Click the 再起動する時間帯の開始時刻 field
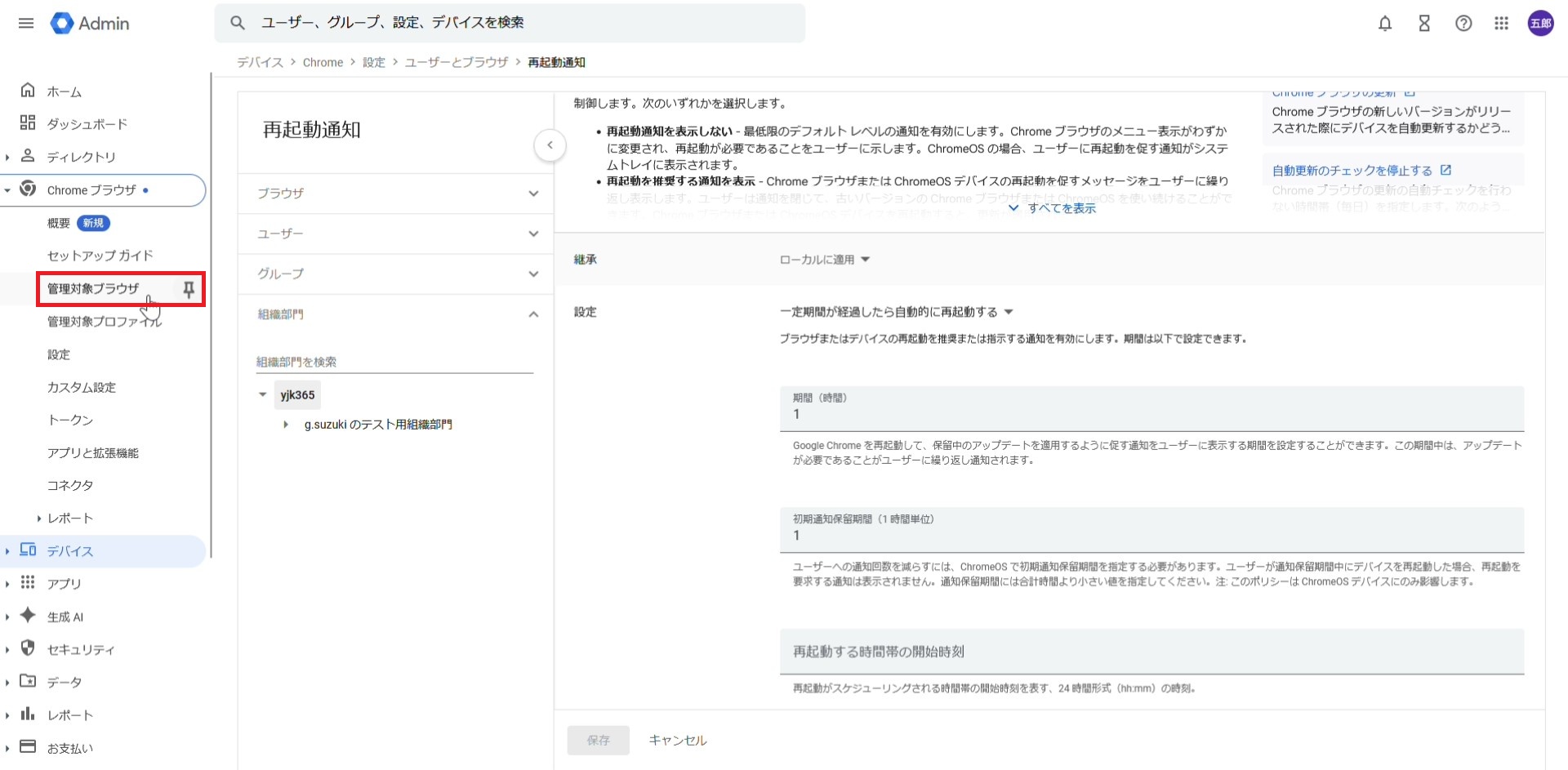The width and height of the screenshot is (1568, 770). (x=1151, y=652)
